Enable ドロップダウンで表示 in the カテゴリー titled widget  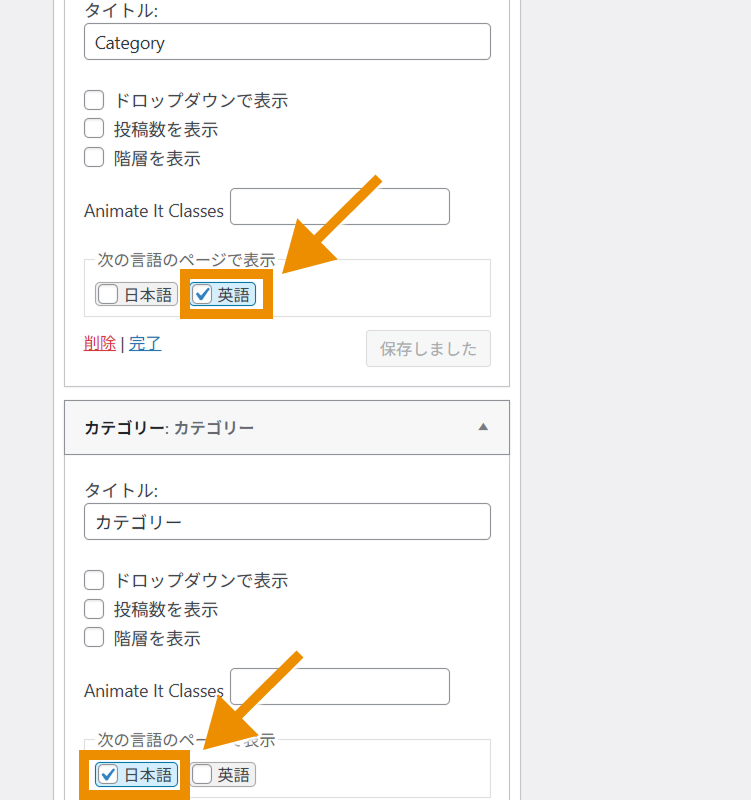pyautogui.click(x=94, y=580)
